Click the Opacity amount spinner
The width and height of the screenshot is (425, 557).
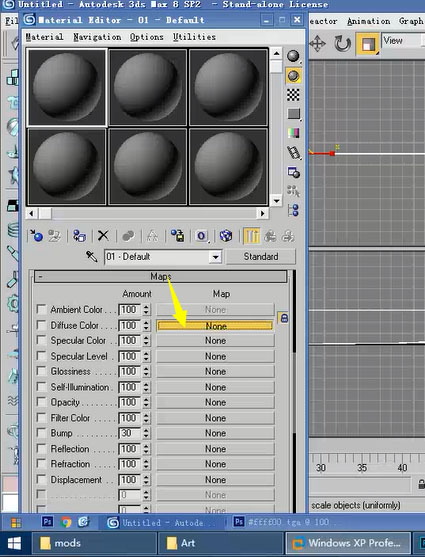click(x=146, y=402)
